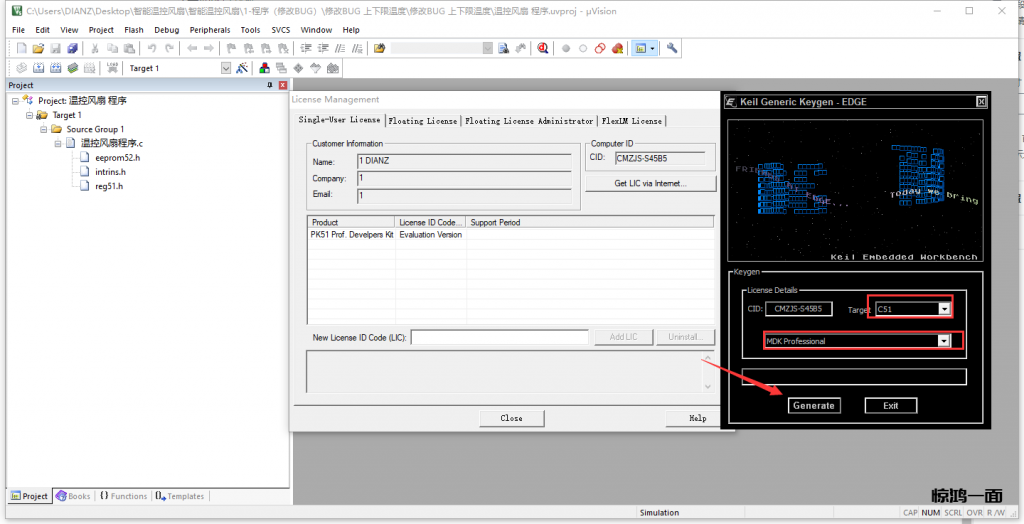Switch to the Floating License tab
This screenshot has height=524, width=1024.
422,121
